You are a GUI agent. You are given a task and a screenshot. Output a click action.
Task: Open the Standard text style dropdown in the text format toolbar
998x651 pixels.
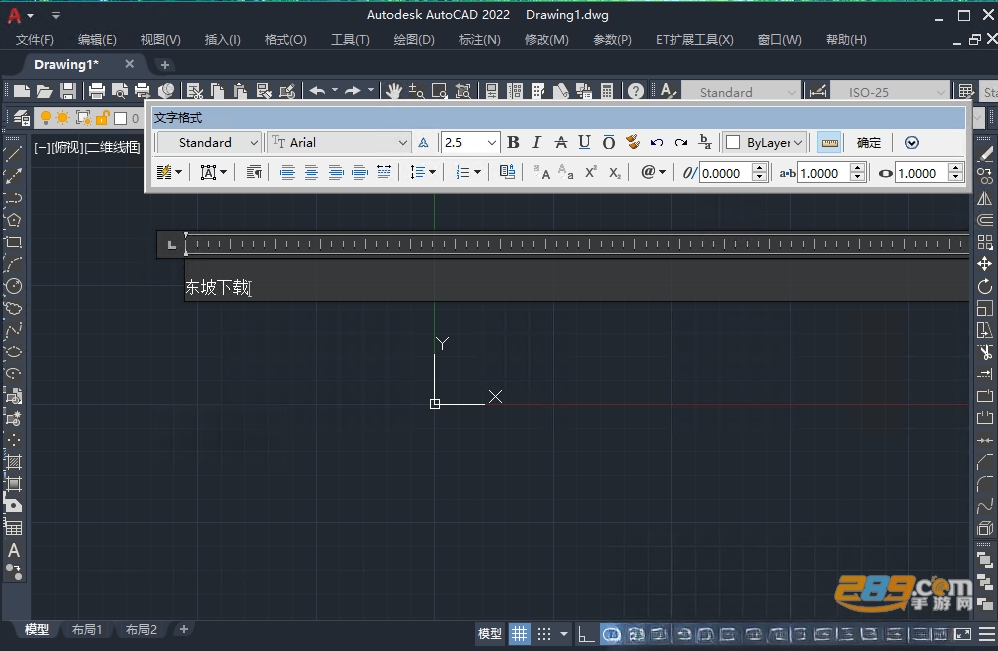click(209, 143)
